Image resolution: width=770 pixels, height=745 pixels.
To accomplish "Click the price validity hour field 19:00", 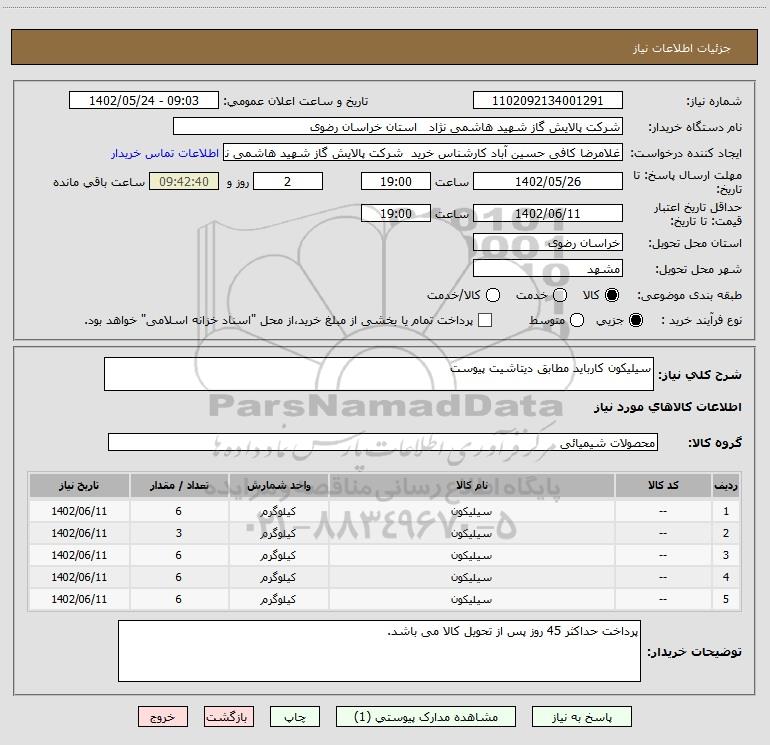I will [x=396, y=213].
